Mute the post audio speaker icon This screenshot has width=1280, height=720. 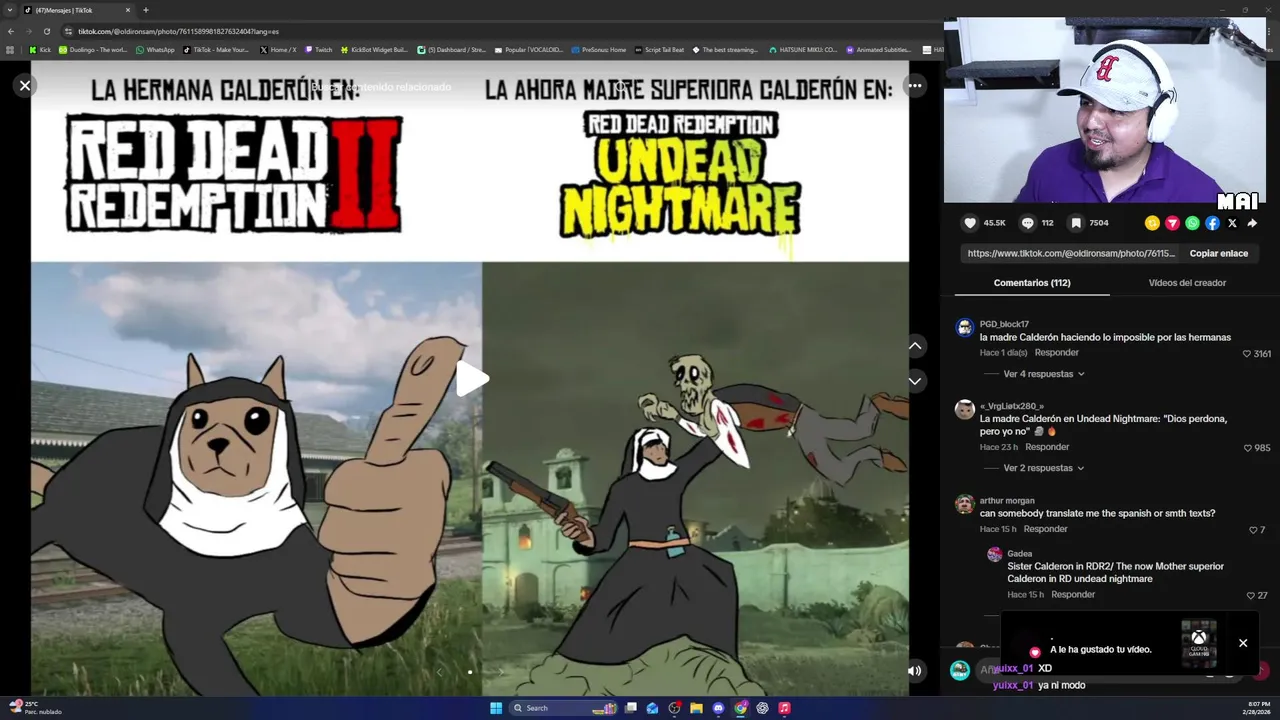coord(914,671)
